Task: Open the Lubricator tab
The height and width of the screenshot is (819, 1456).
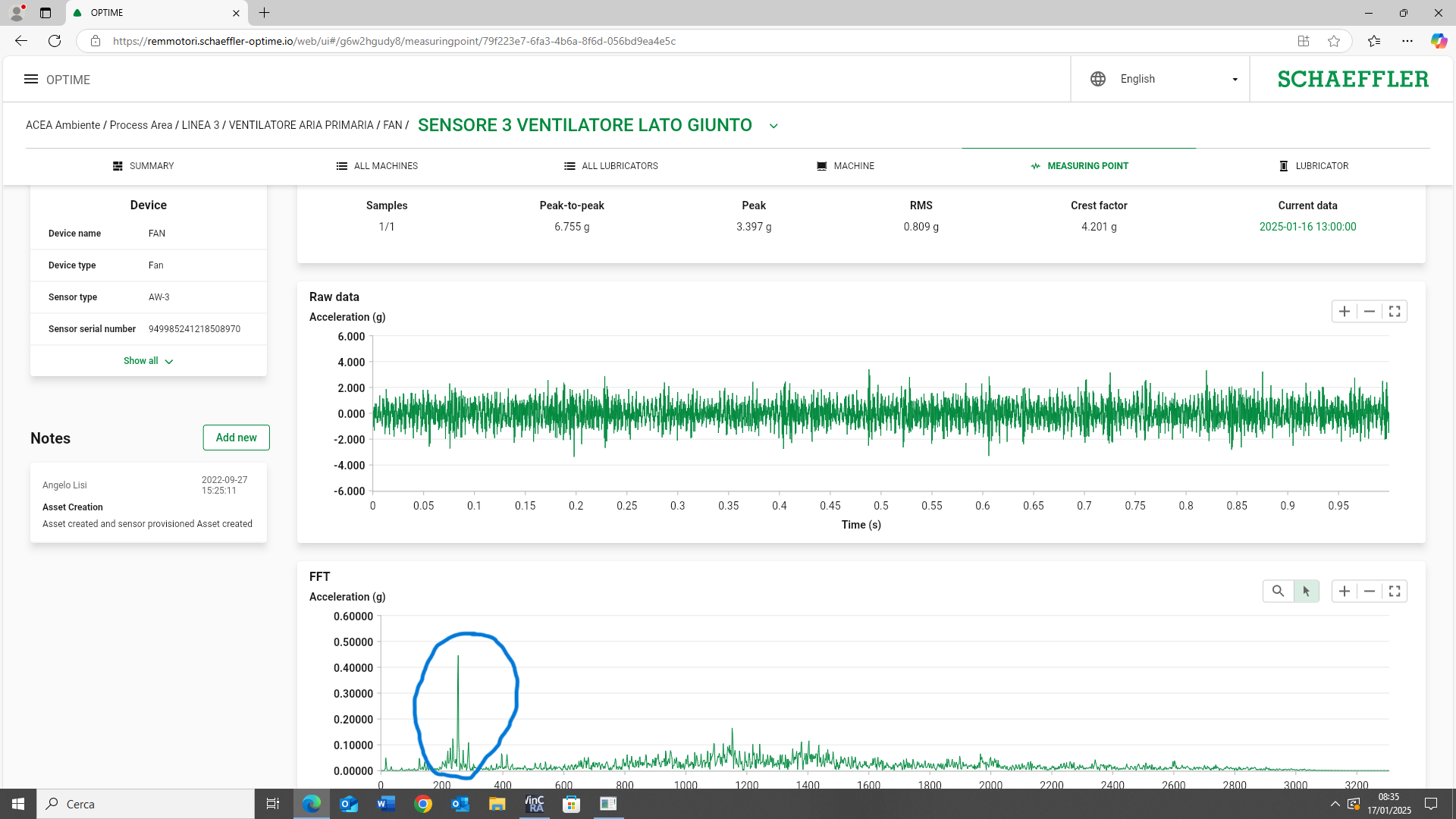Action: [1313, 166]
